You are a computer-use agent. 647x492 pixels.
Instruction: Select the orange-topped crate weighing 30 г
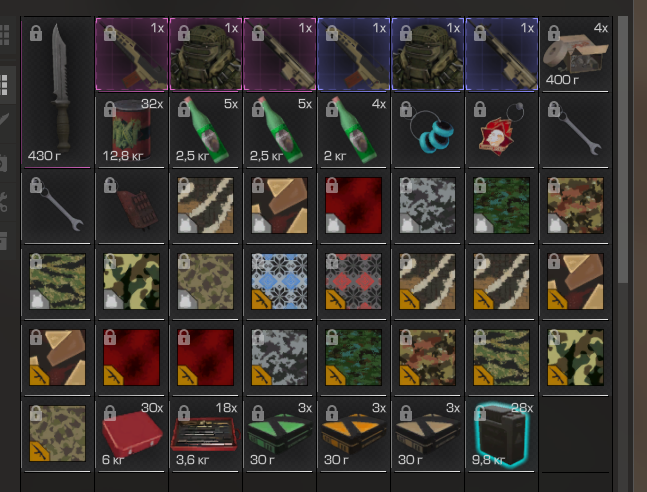353,434
